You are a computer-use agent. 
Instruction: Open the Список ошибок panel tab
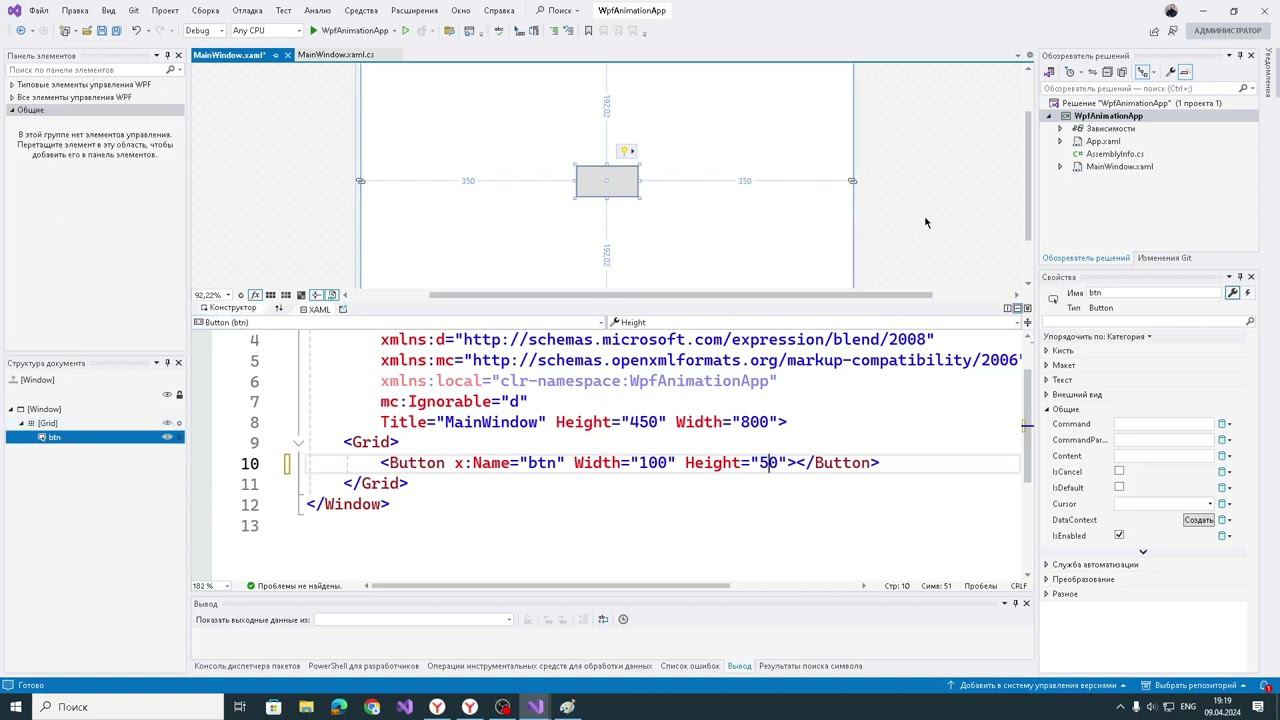click(689, 666)
